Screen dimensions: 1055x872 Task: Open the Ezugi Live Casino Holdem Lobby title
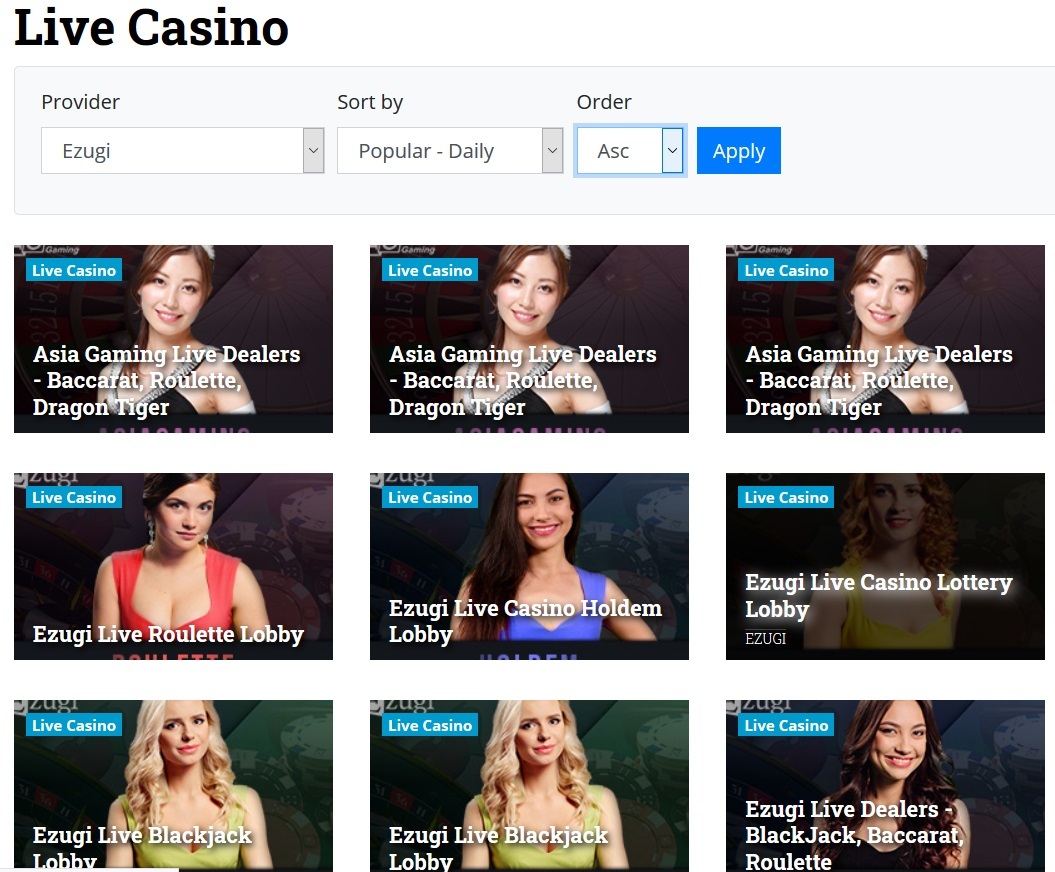[525, 621]
